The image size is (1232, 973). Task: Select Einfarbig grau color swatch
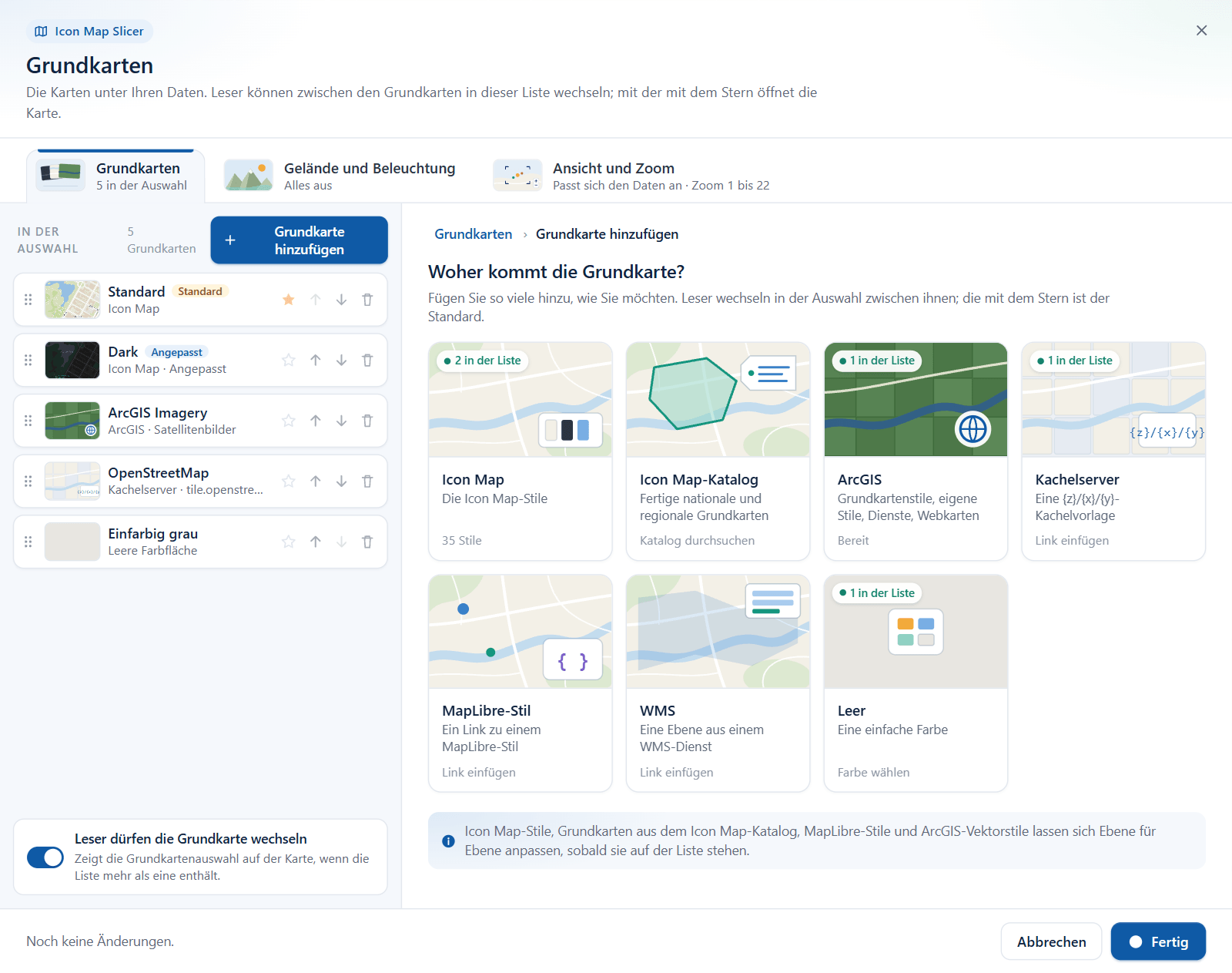72,542
